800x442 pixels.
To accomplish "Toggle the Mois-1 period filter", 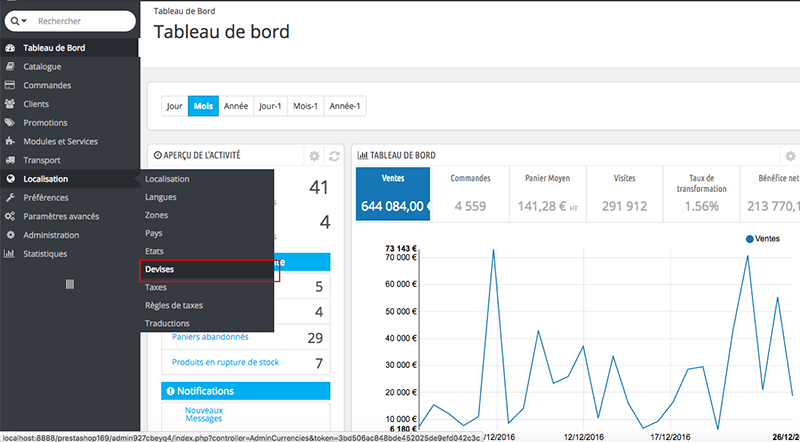I will point(304,105).
